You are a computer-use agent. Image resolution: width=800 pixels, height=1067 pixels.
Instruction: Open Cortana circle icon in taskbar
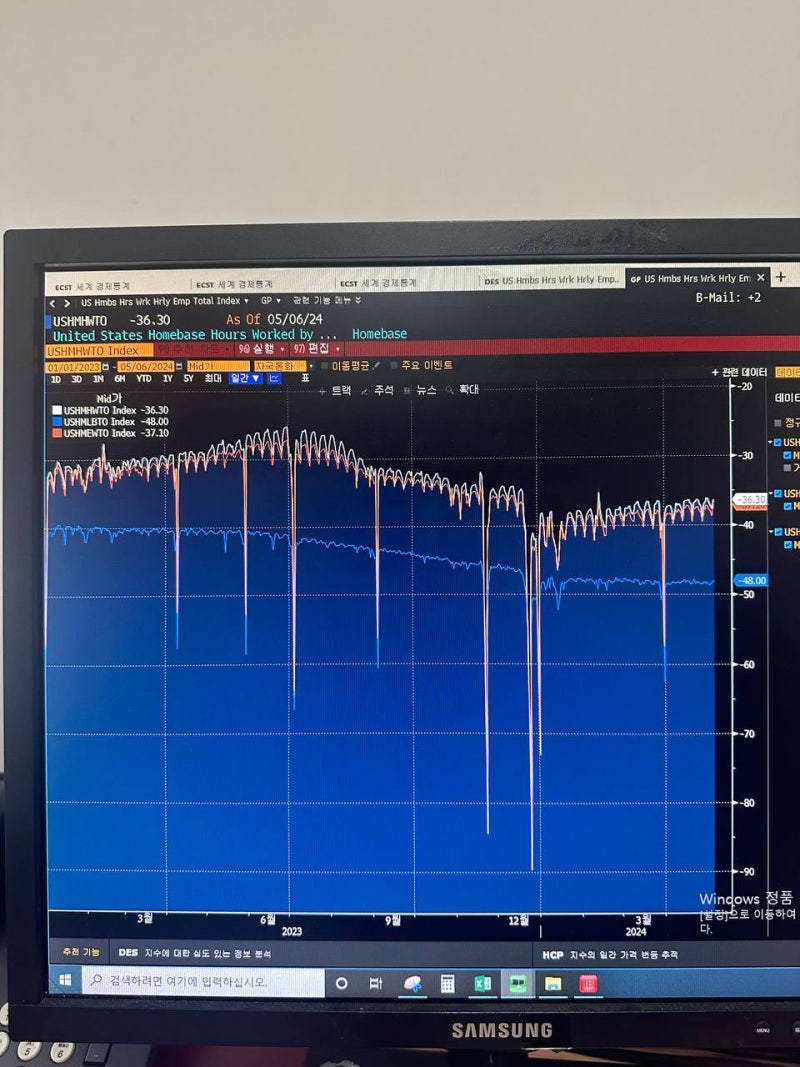(x=341, y=983)
